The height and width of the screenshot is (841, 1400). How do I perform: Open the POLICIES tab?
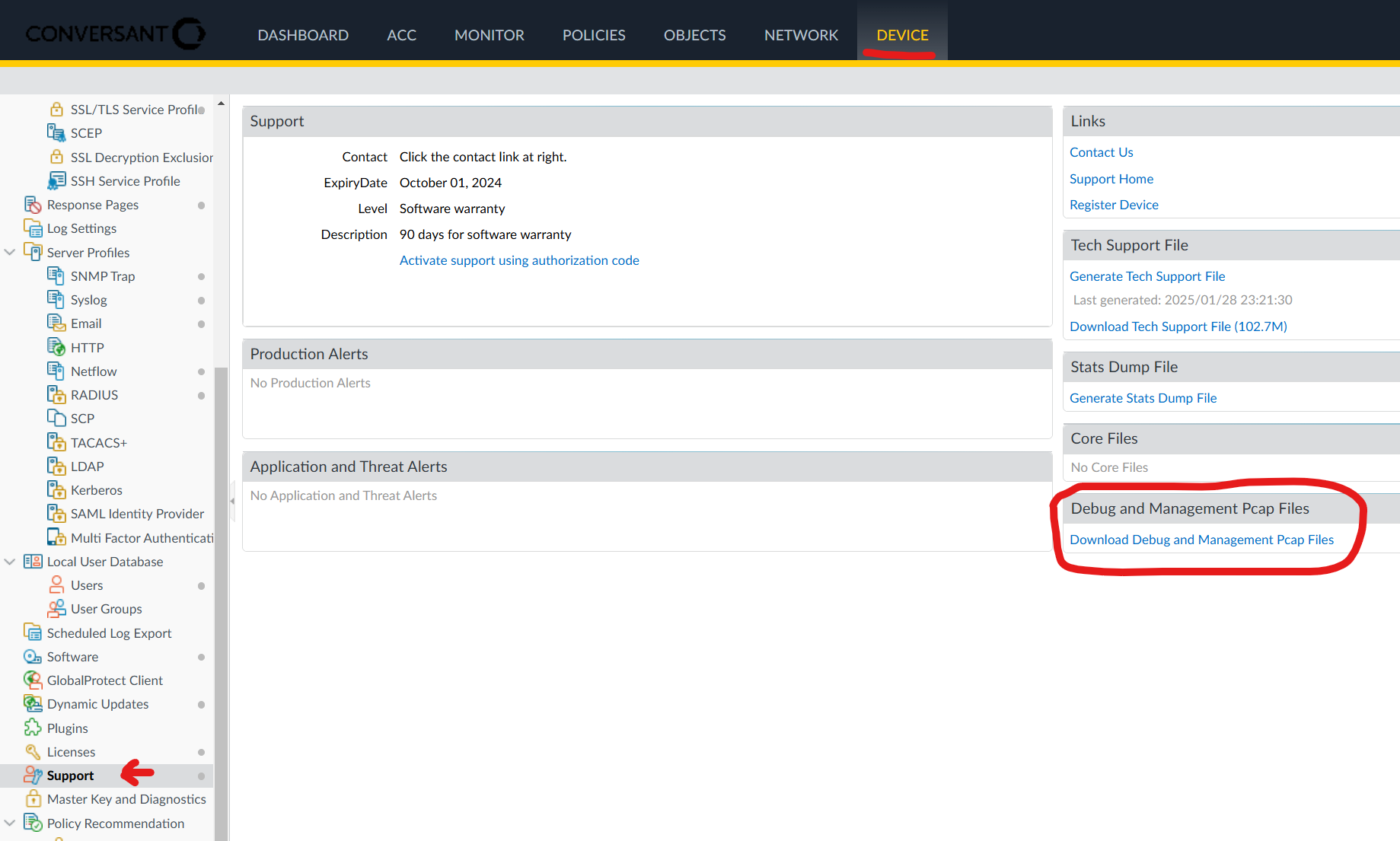pyautogui.click(x=593, y=35)
